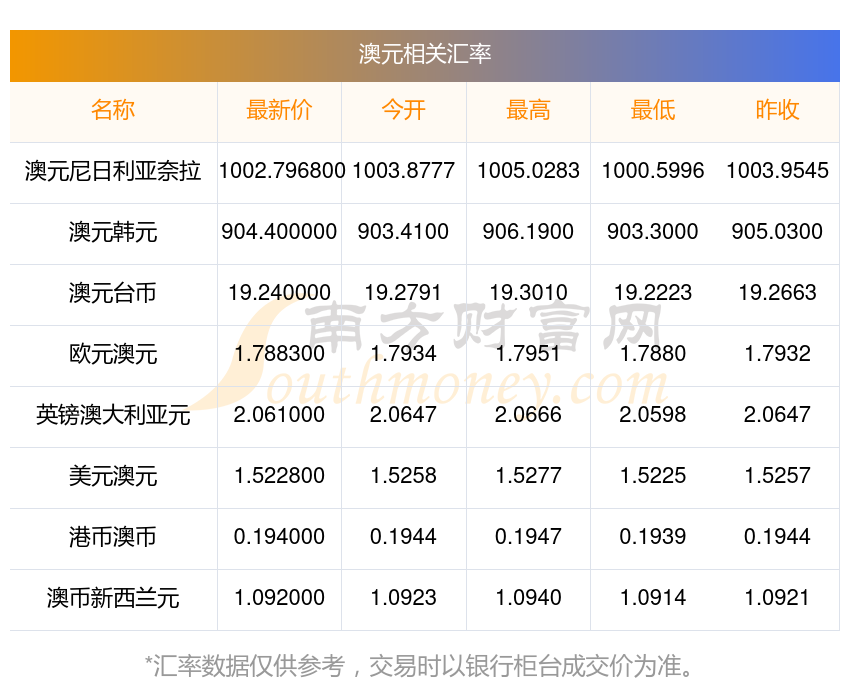Click the high value 2.0666

point(528,415)
